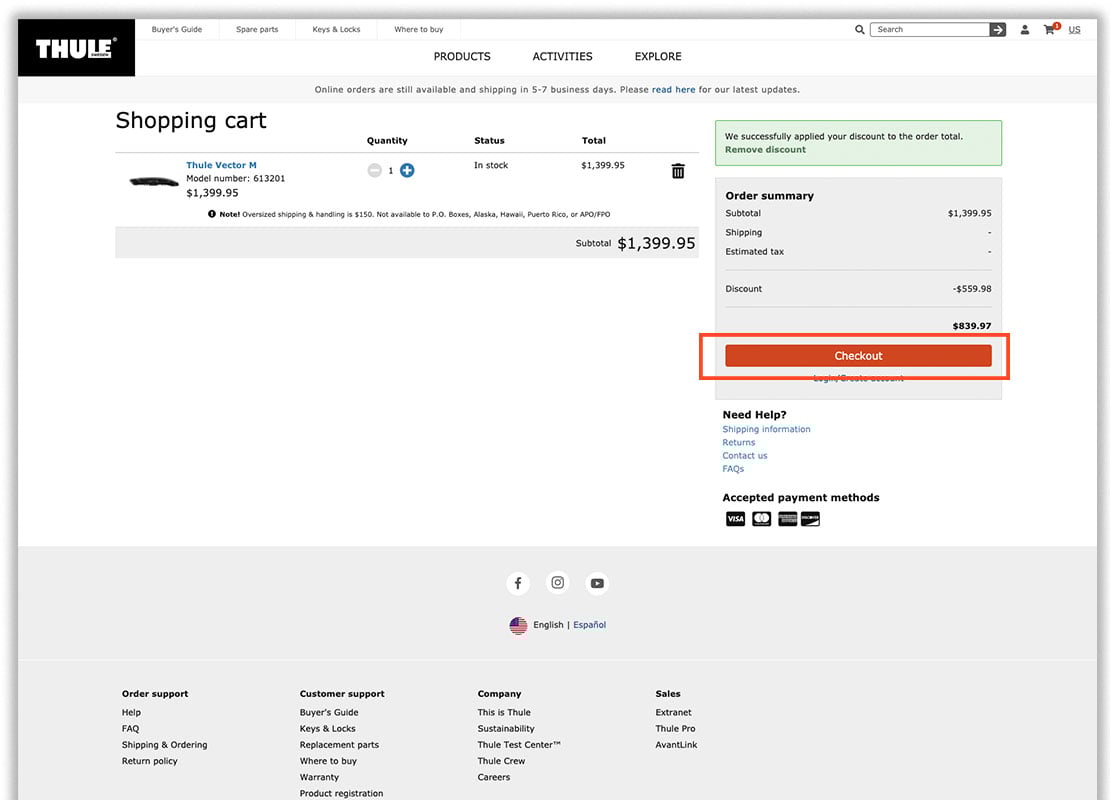Viewport: 1110px width, 800px height.
Task: Open the user account icon
Action: [1025, 30]
